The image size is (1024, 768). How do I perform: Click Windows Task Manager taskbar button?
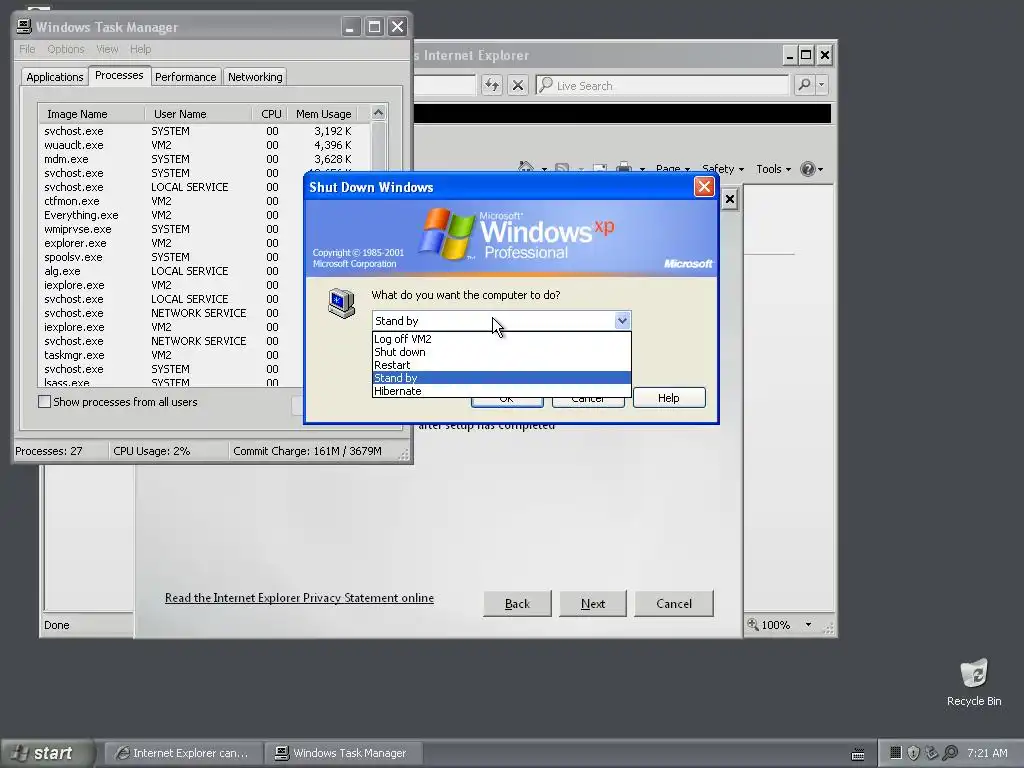[x=344, y=753]
